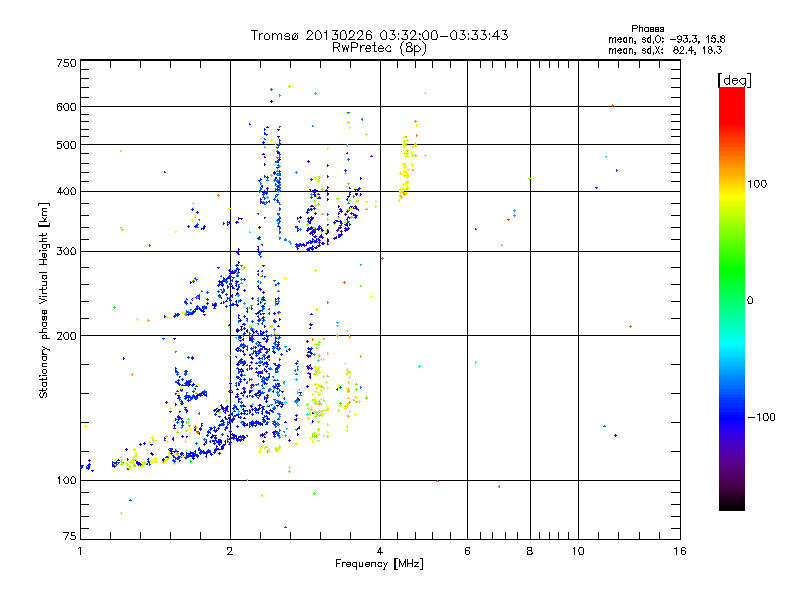Click the '1' x-axis frequency tick label

pyautogui.click(x=81, y=551)
